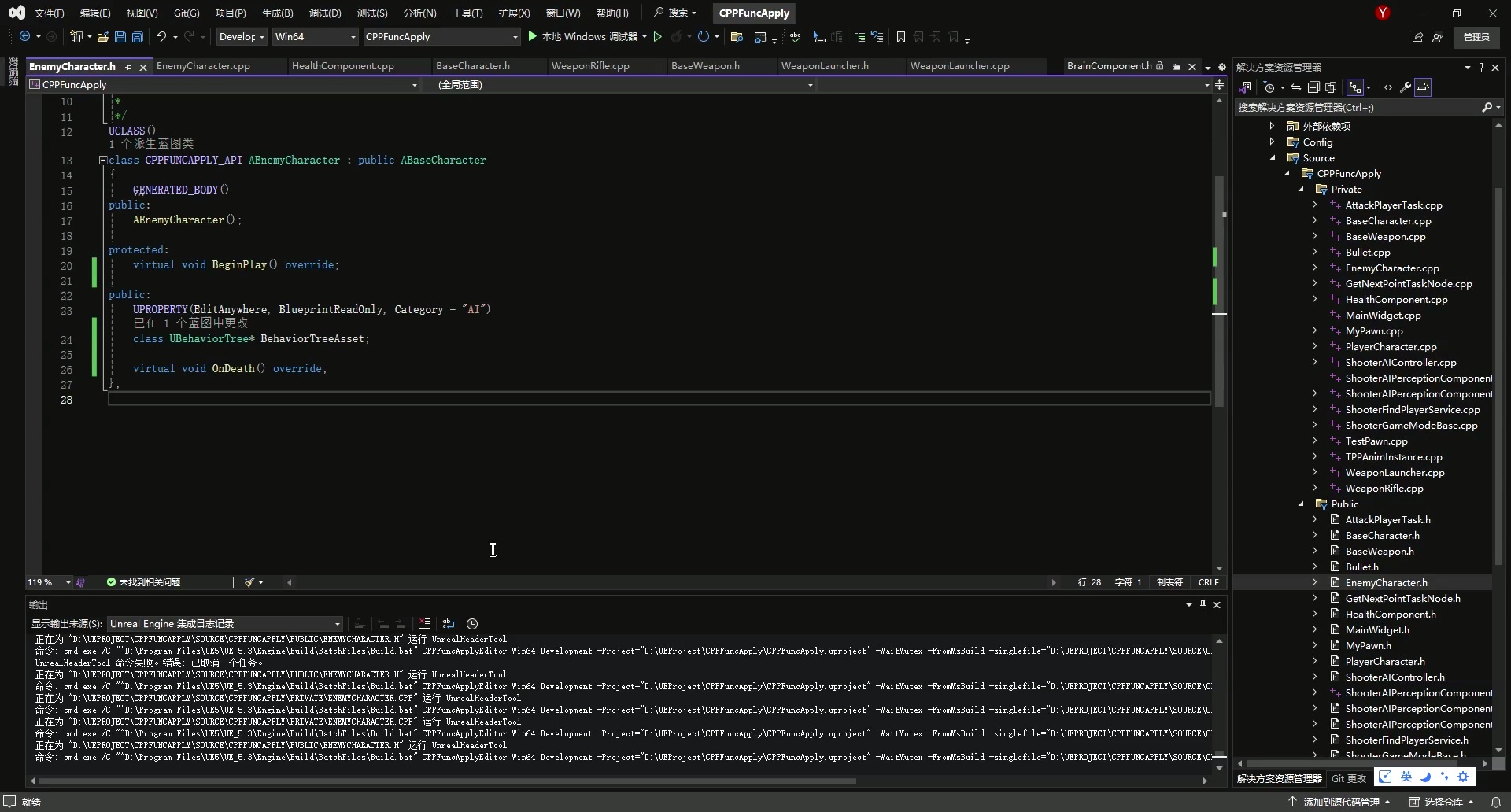Click the Solution Explorer vertical scrollbar
The width and height of the screenshot is (1511, 812).
pos(1498,378)
